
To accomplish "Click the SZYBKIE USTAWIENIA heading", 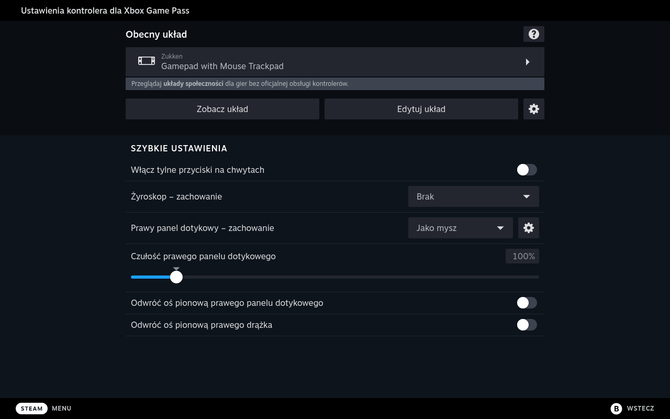I will coord(179,148).
